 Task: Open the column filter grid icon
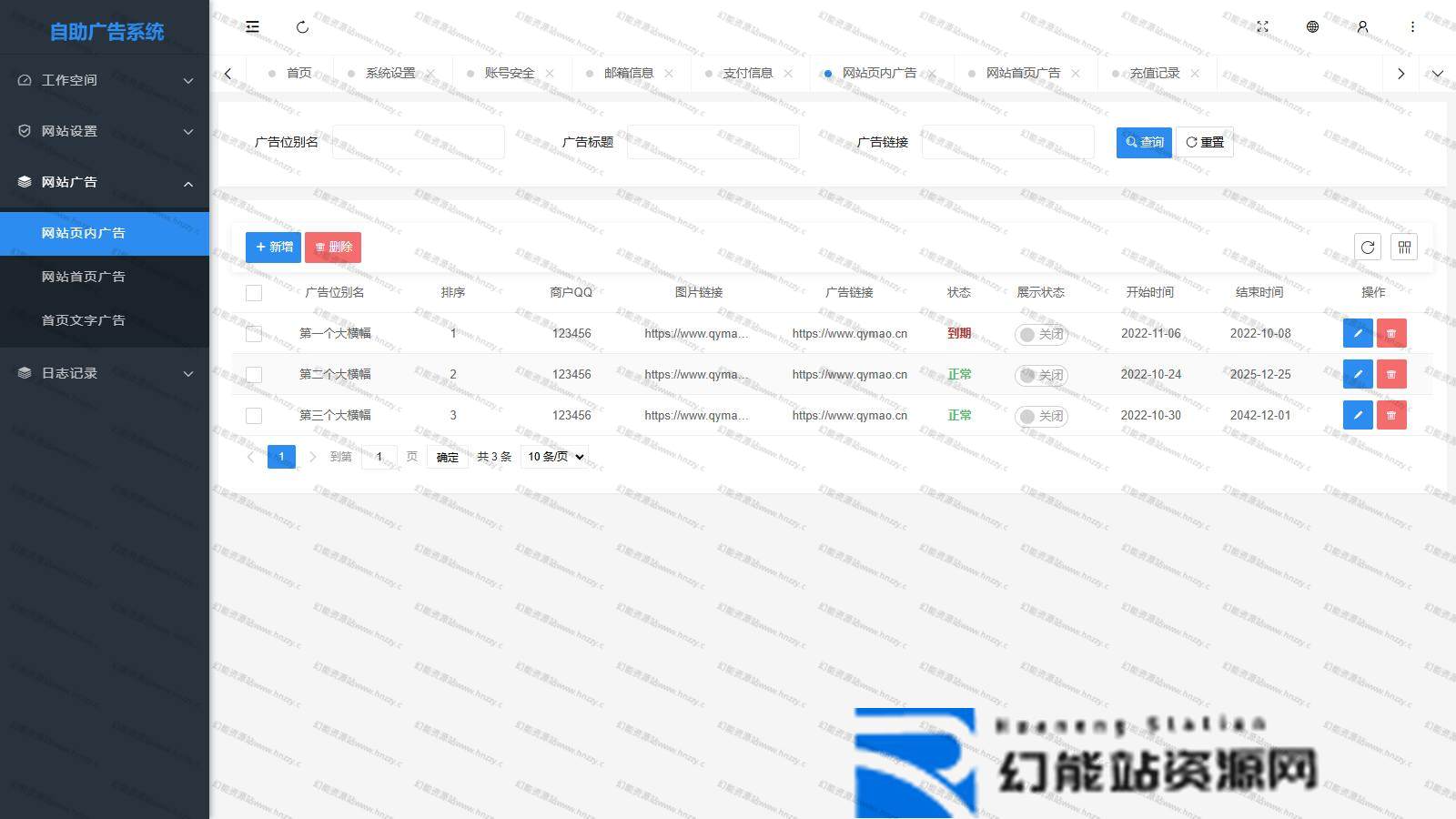point(1404,248)
